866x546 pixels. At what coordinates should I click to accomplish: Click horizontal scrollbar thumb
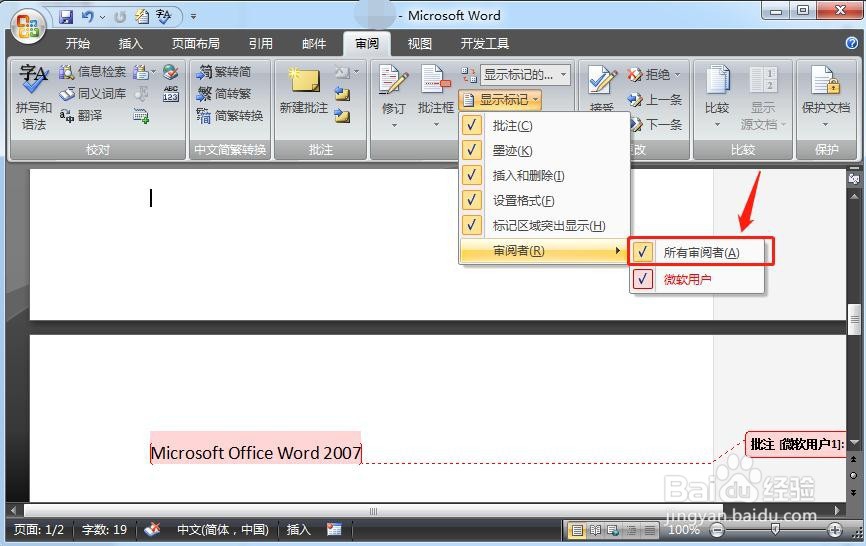coord(373,511)
